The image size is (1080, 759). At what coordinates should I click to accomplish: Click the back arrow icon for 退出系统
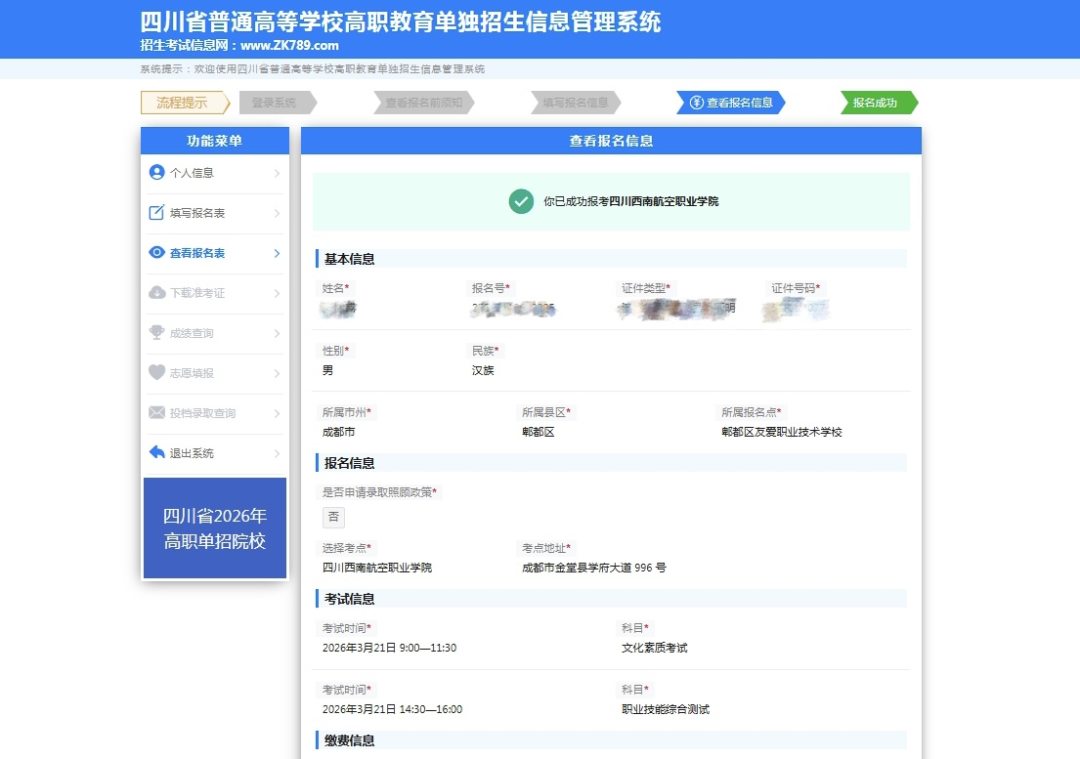pyautogui.click(x=156, y=453)
